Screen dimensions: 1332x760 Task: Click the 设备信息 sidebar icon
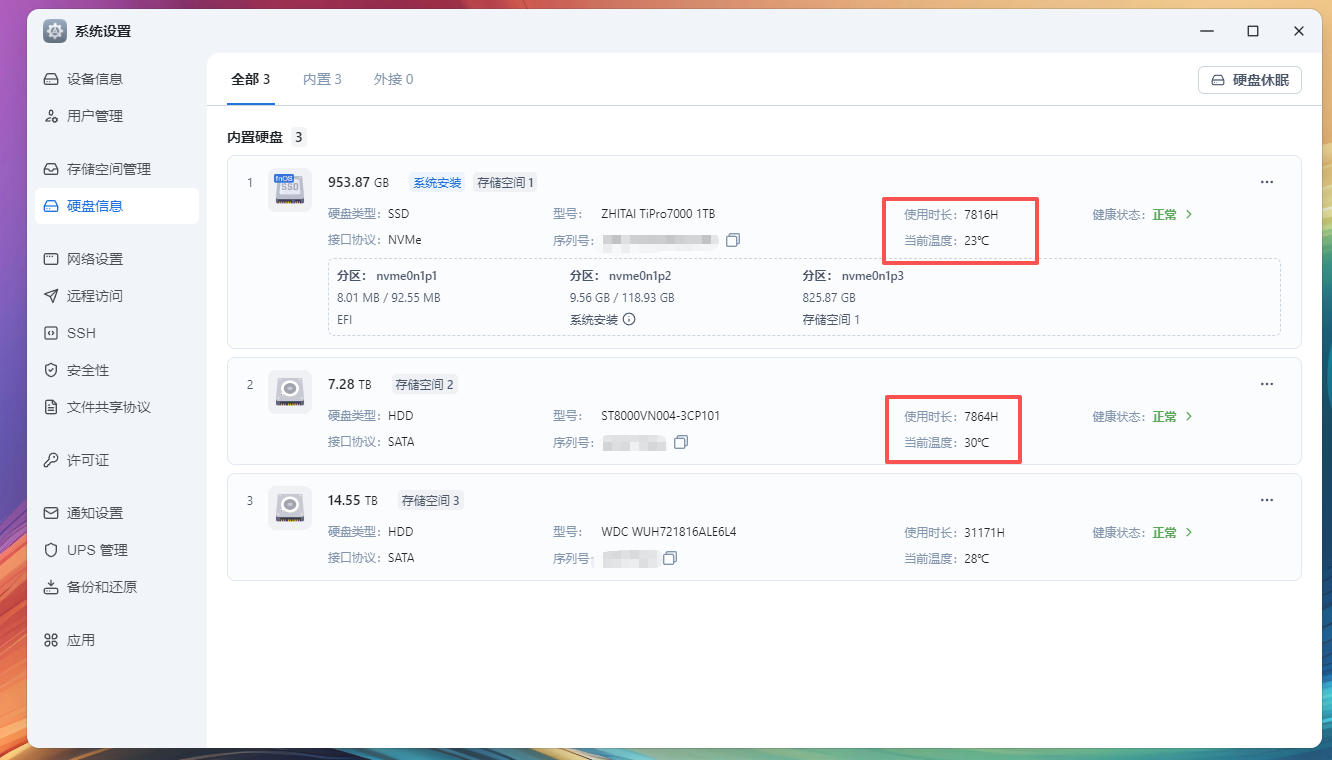(x=51, y=79)
